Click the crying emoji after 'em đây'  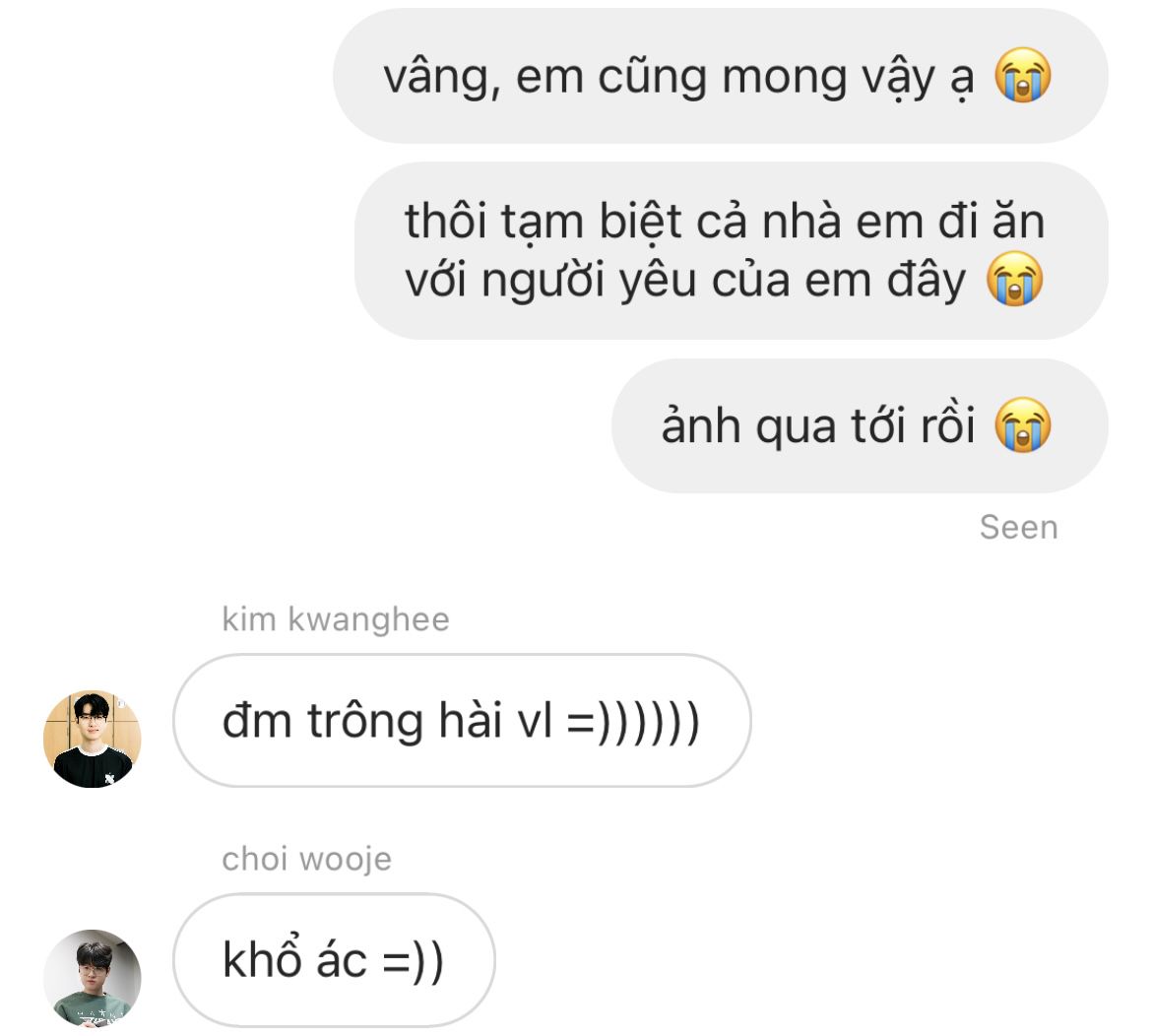[x=1014, y=279]
